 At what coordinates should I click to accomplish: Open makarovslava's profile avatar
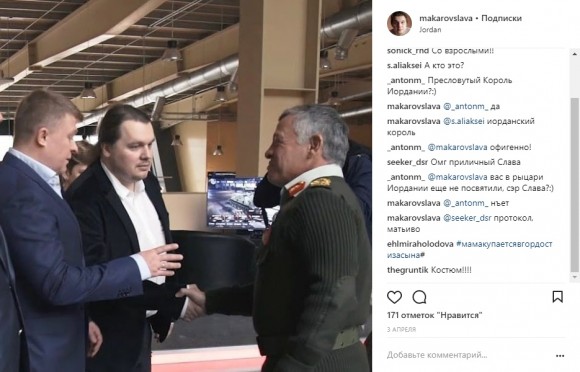(399, 23)
